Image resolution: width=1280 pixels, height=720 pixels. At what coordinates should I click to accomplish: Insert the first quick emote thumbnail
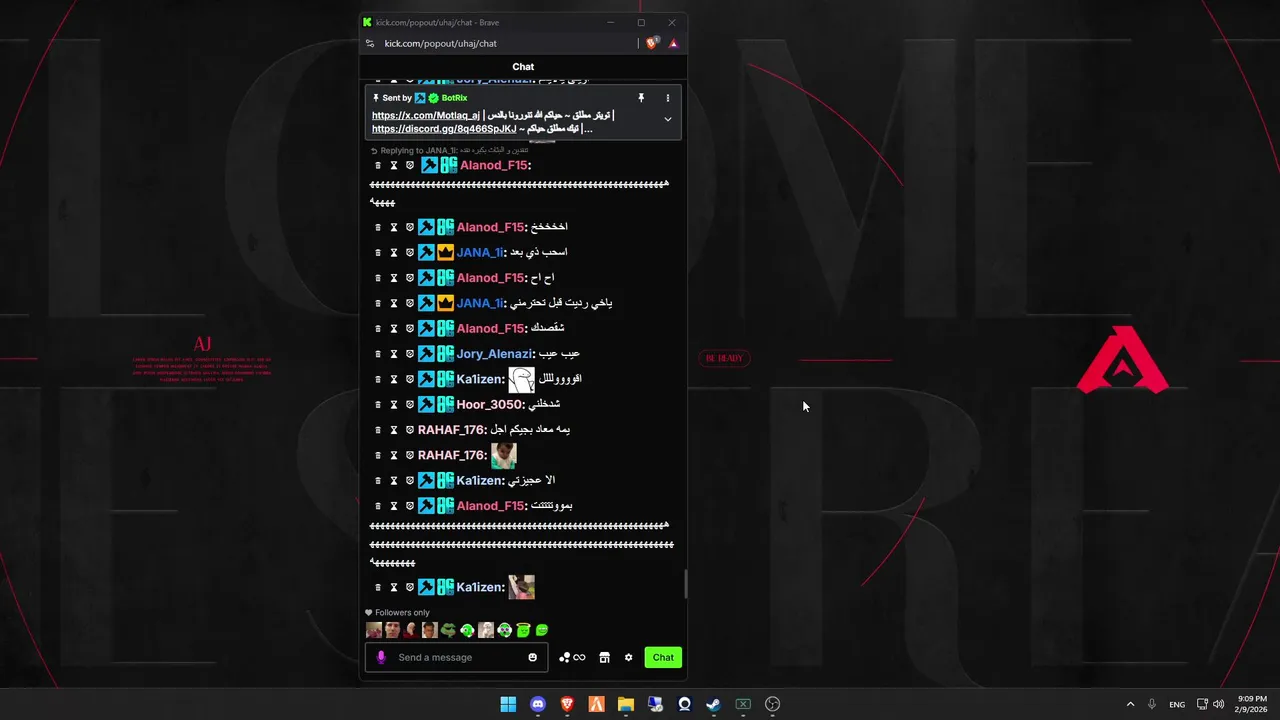tap(374, 630)
